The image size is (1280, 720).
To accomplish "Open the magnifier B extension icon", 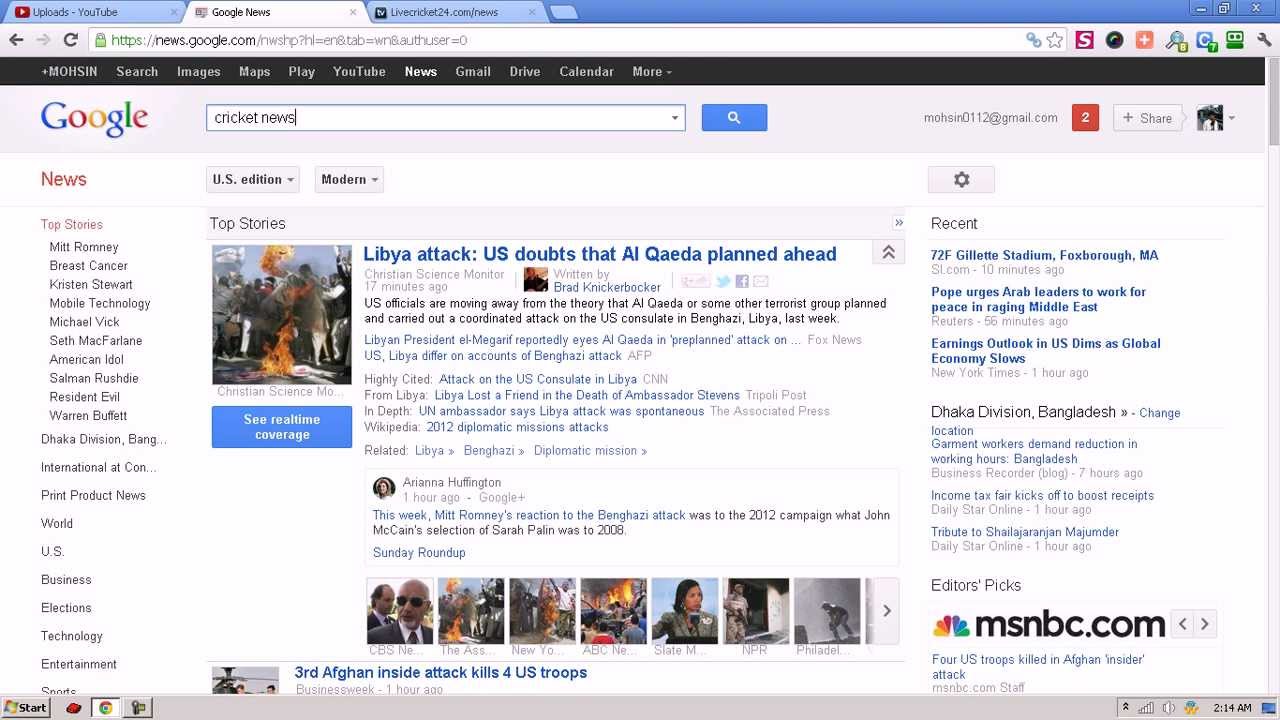I will (x=1176, y=41).
